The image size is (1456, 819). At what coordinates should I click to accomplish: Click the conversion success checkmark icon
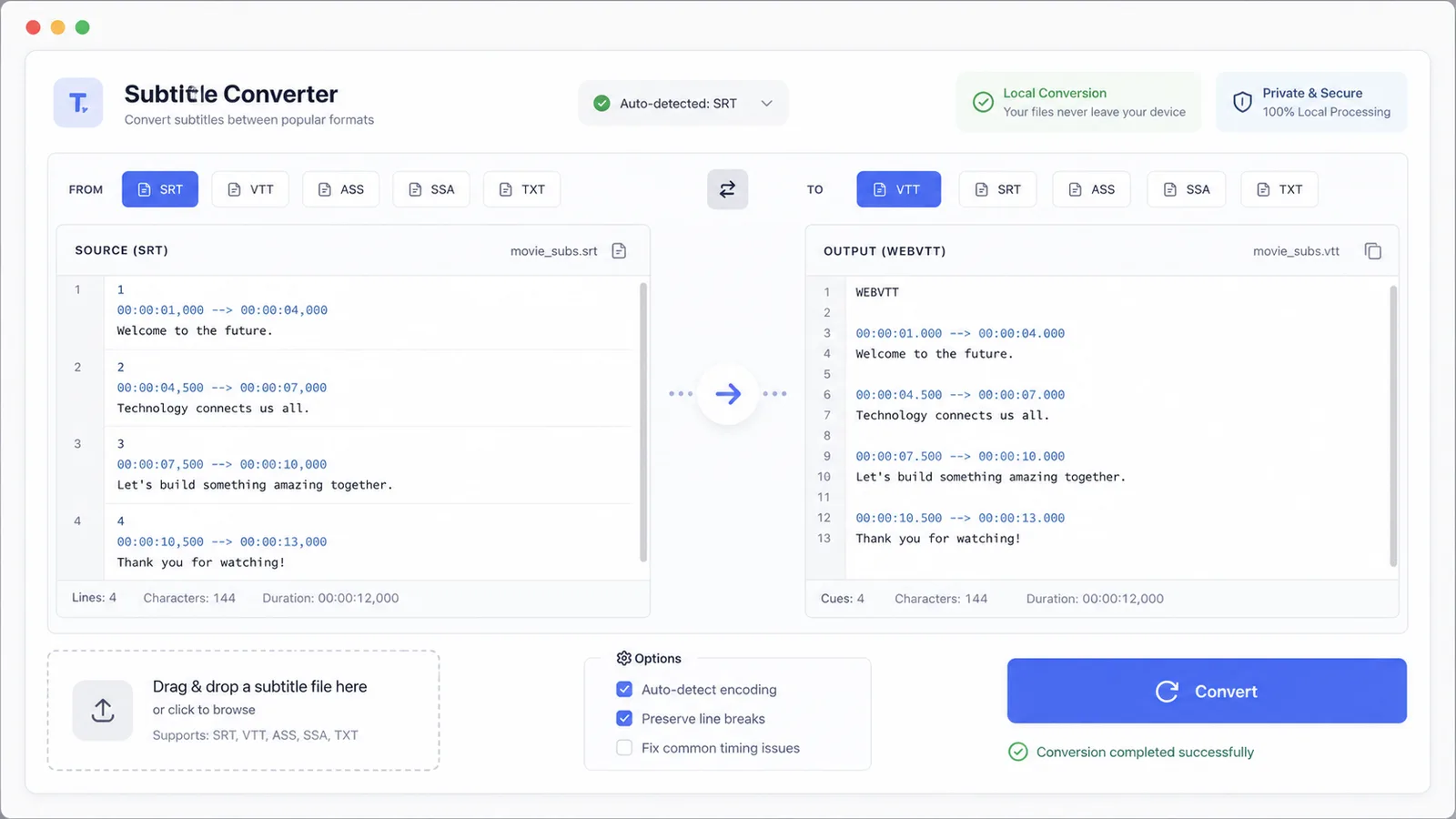coord(1018,752)
